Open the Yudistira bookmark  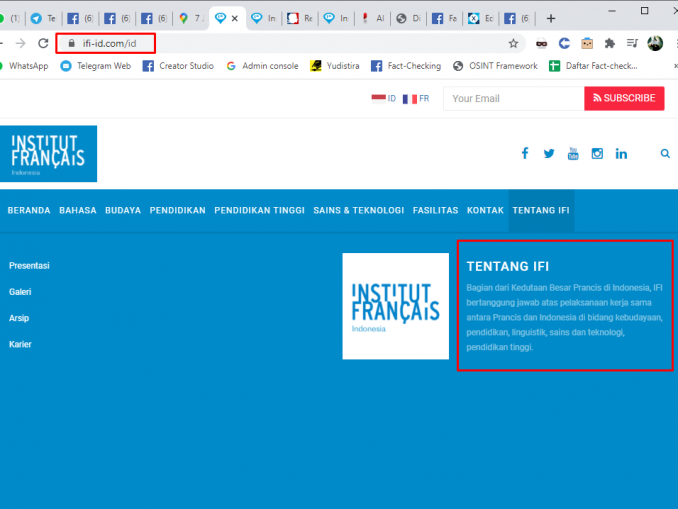point(335,66)
